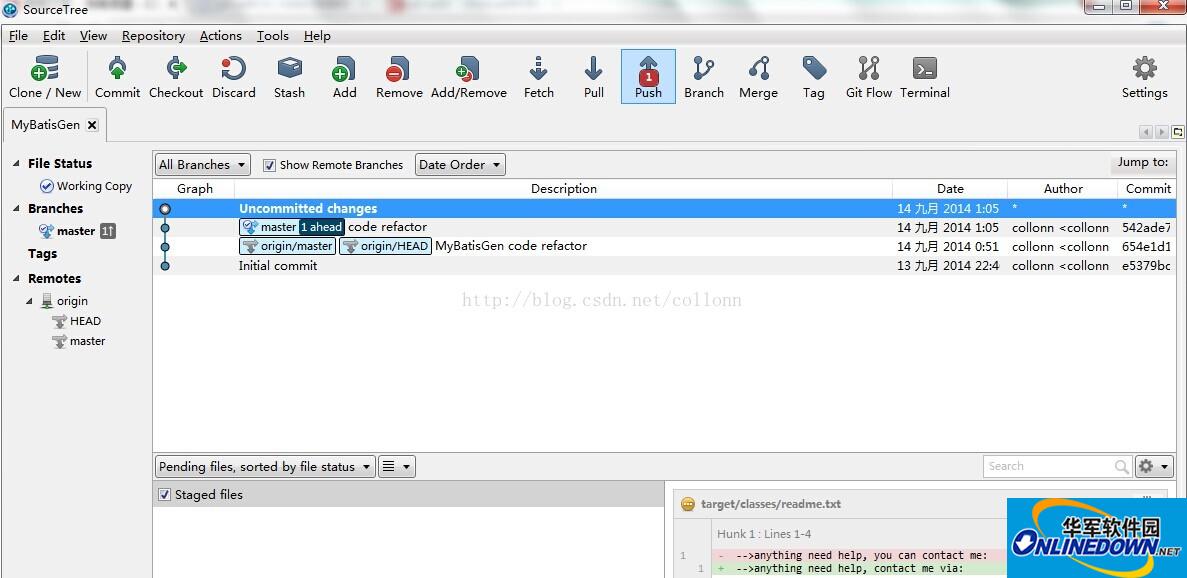1187x578 pixels.
Task: Click the tab scroll left arrow
Action: 1145,132
